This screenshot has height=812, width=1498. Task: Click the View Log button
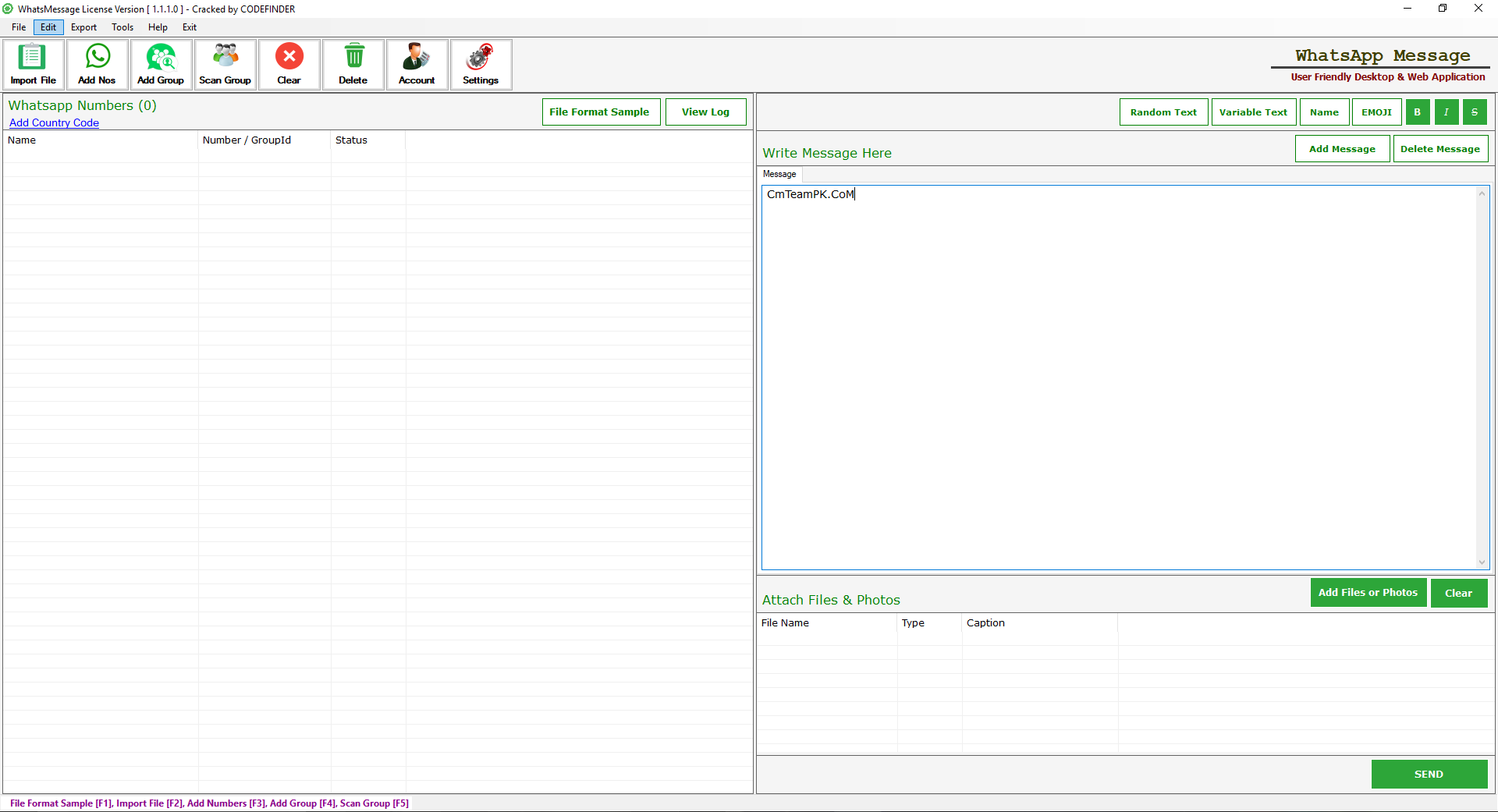click(706, 112)
